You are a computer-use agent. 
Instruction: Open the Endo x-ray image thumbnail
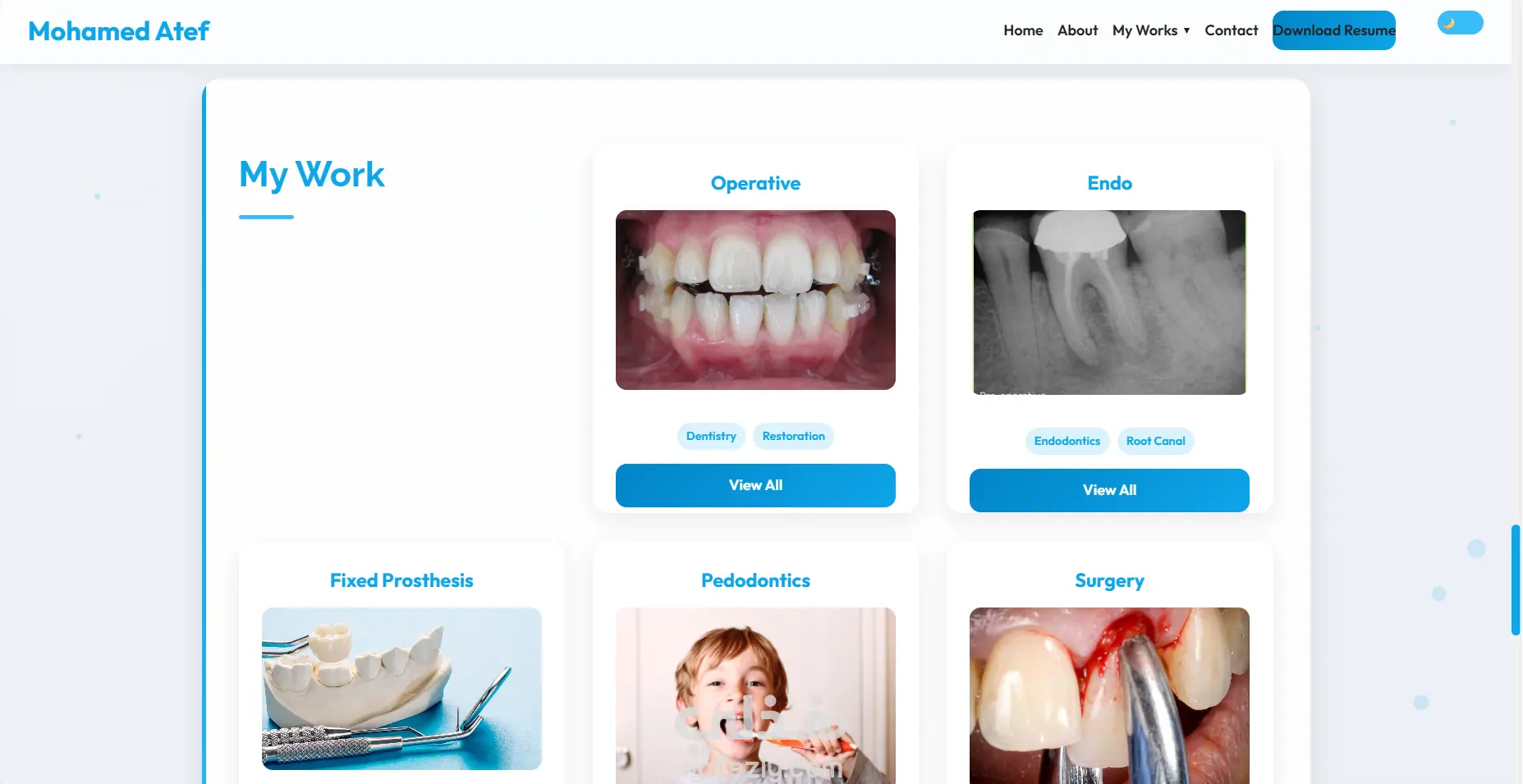[x=1109, y=302]
